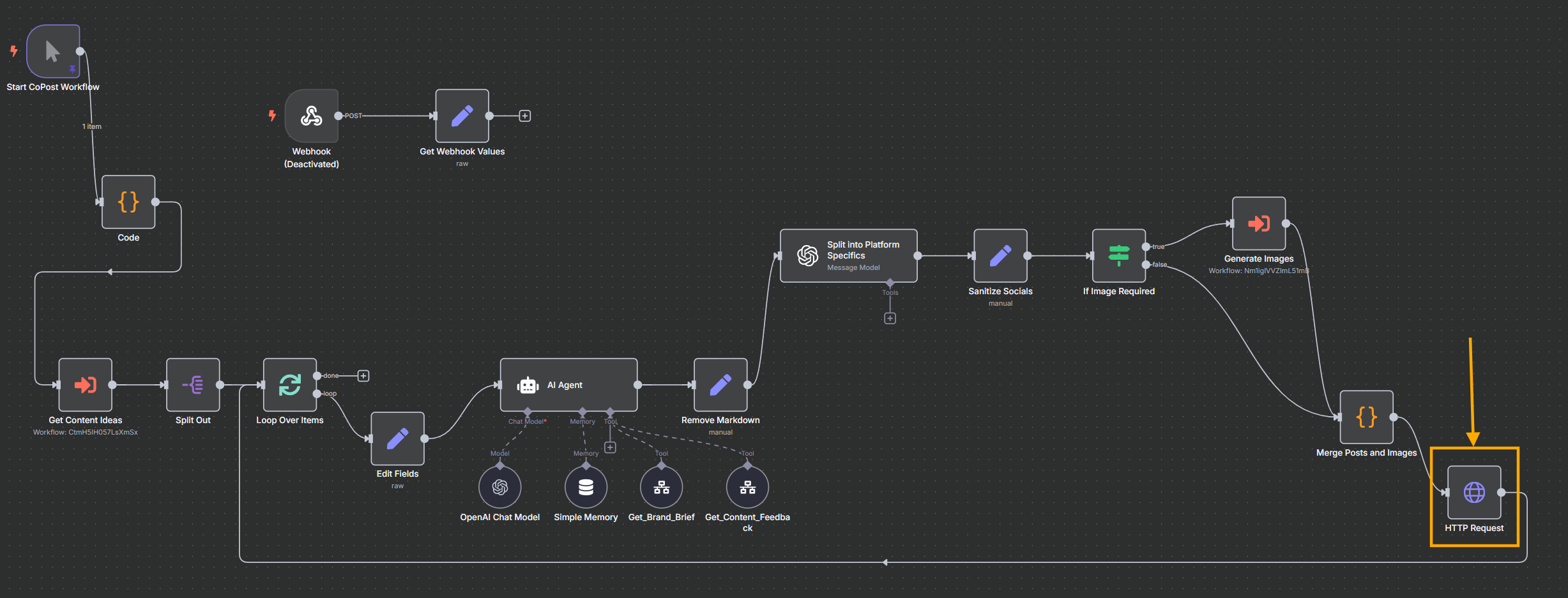Click the pin icon on Start CoPost Workflow node

pyautogui.click(x=73, y=68)
